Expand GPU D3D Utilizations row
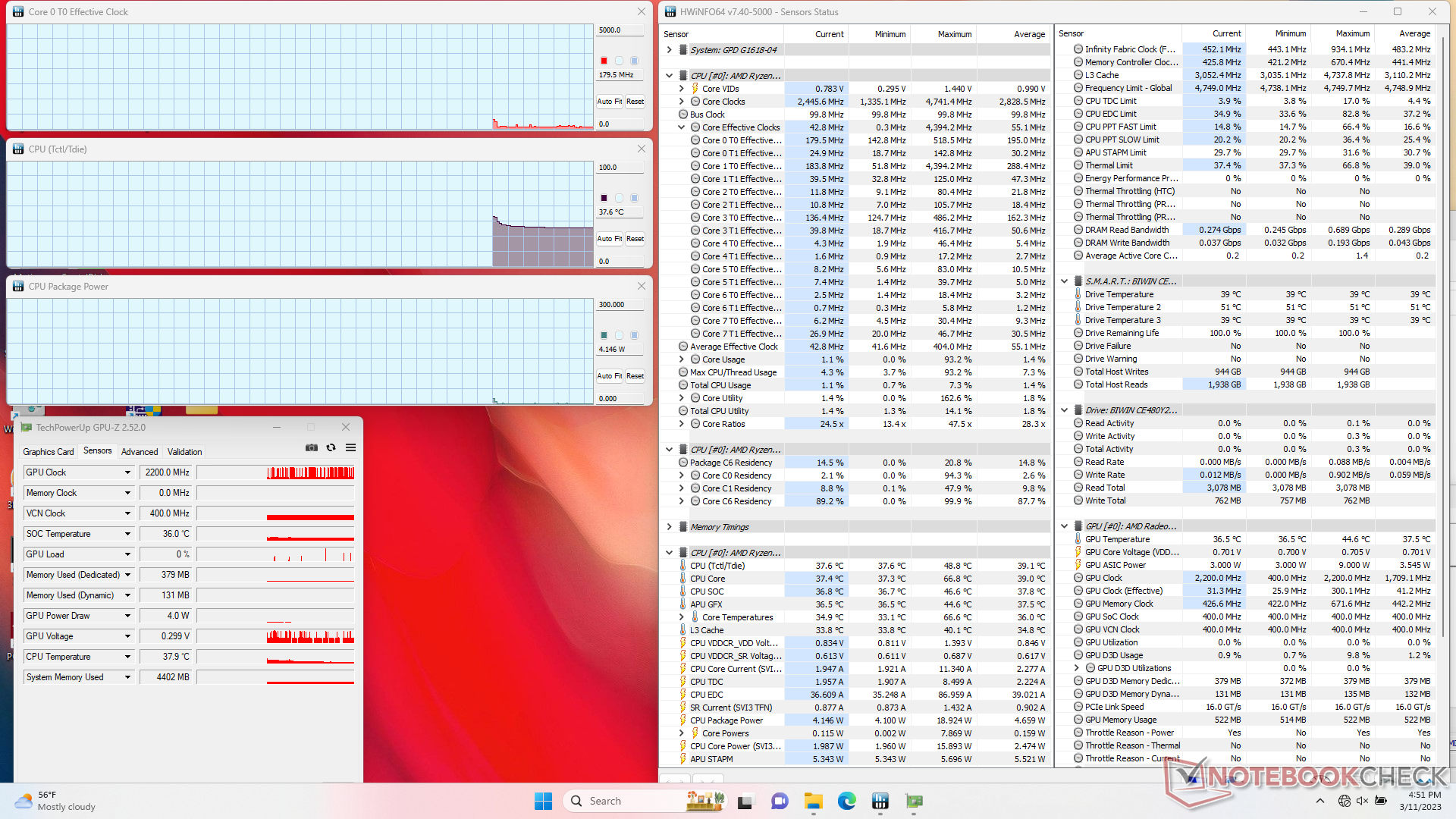The height and width of the screenshot is (819, 1456). (x=1076, y=668)
